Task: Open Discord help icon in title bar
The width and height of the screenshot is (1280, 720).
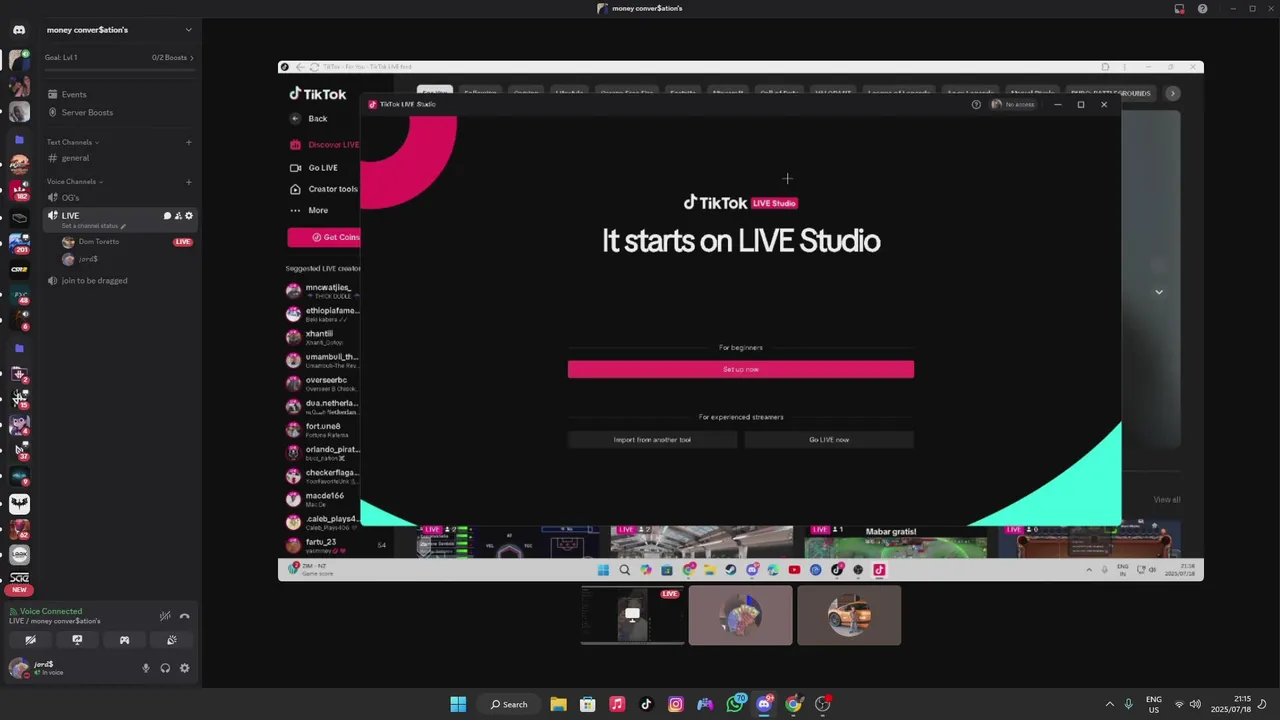Action: 1202,9
